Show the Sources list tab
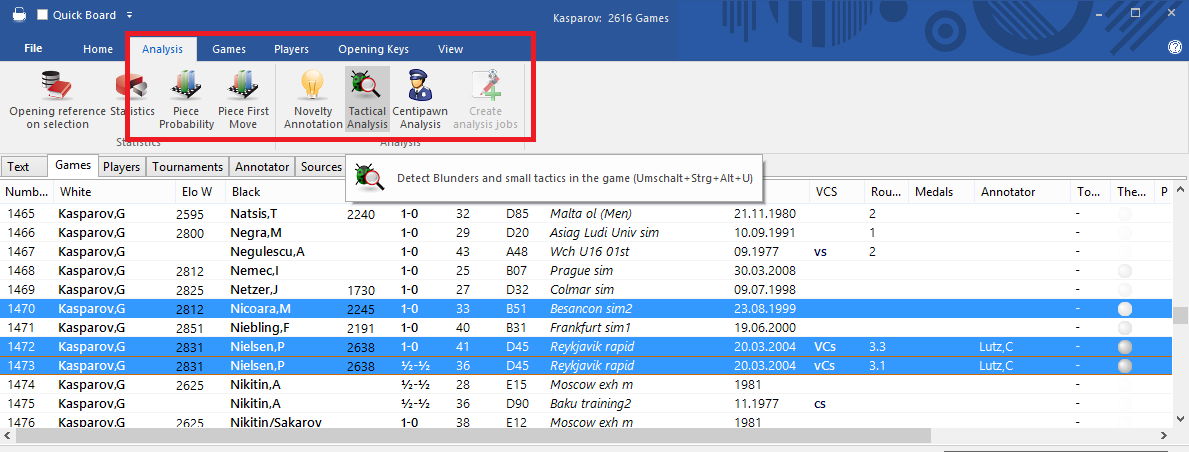Image resolution: width=1189 pixels, height=452 pixels. click(x=321, y=167)
